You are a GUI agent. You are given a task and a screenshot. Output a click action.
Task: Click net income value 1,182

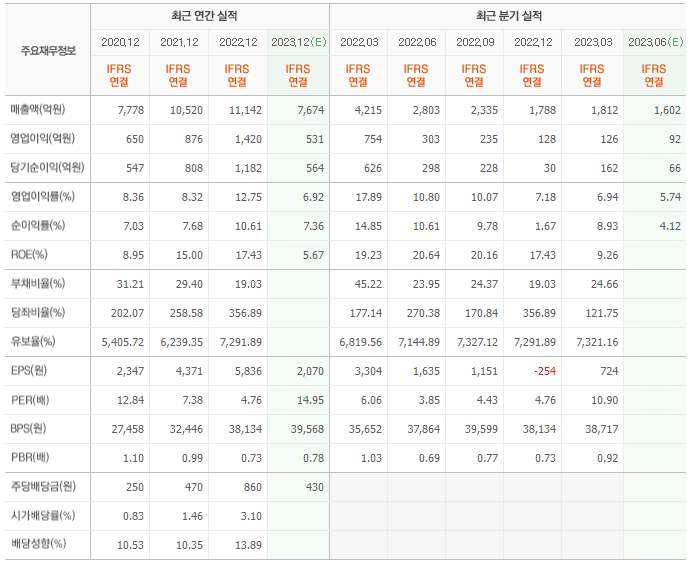(248, 168)
